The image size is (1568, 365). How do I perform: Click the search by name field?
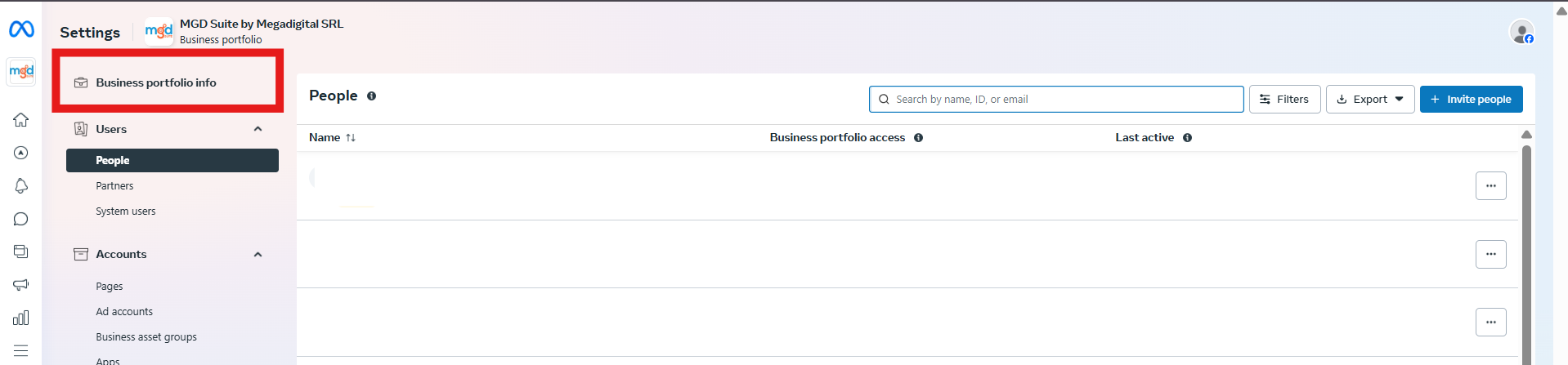[1063, 100]
